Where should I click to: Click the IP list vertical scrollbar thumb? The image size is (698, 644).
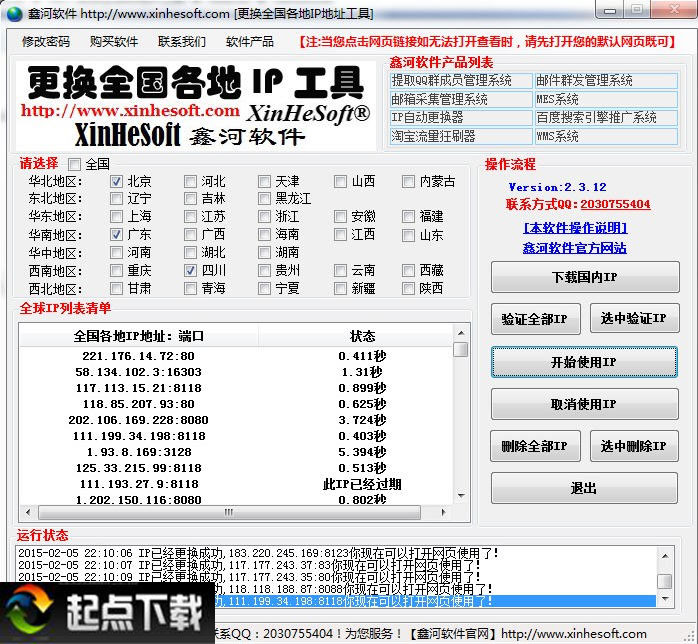[x=461, y=349]
